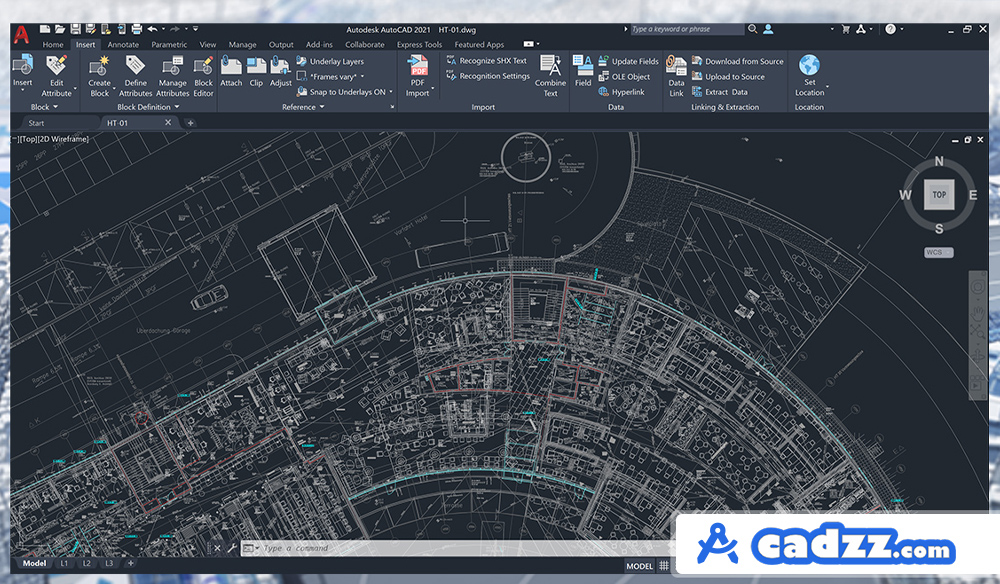The height and width of the screenshot is (584, 1000).
Task: Click the viewport [Top] view control label
Action: 27,139
